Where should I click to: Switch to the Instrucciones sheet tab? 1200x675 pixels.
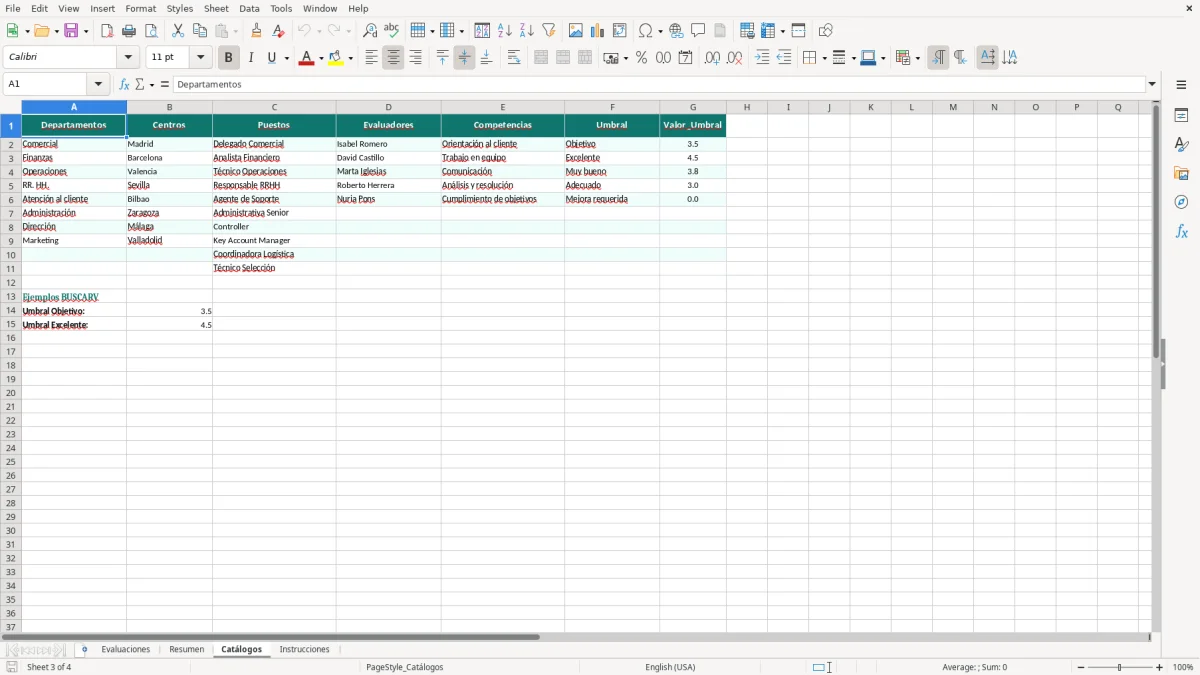point(305,650)
